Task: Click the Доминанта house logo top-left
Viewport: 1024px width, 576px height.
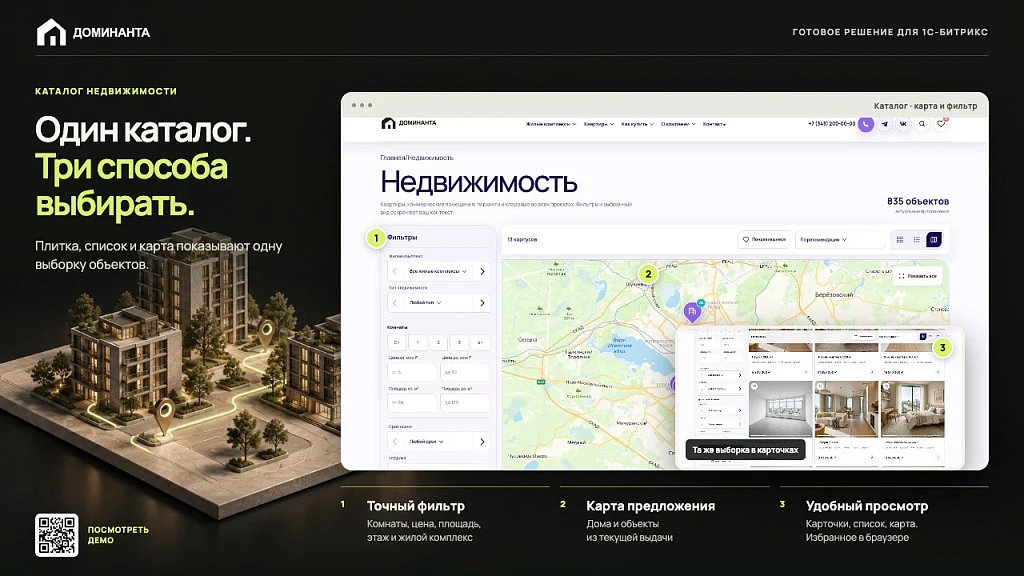Action: 51,32
